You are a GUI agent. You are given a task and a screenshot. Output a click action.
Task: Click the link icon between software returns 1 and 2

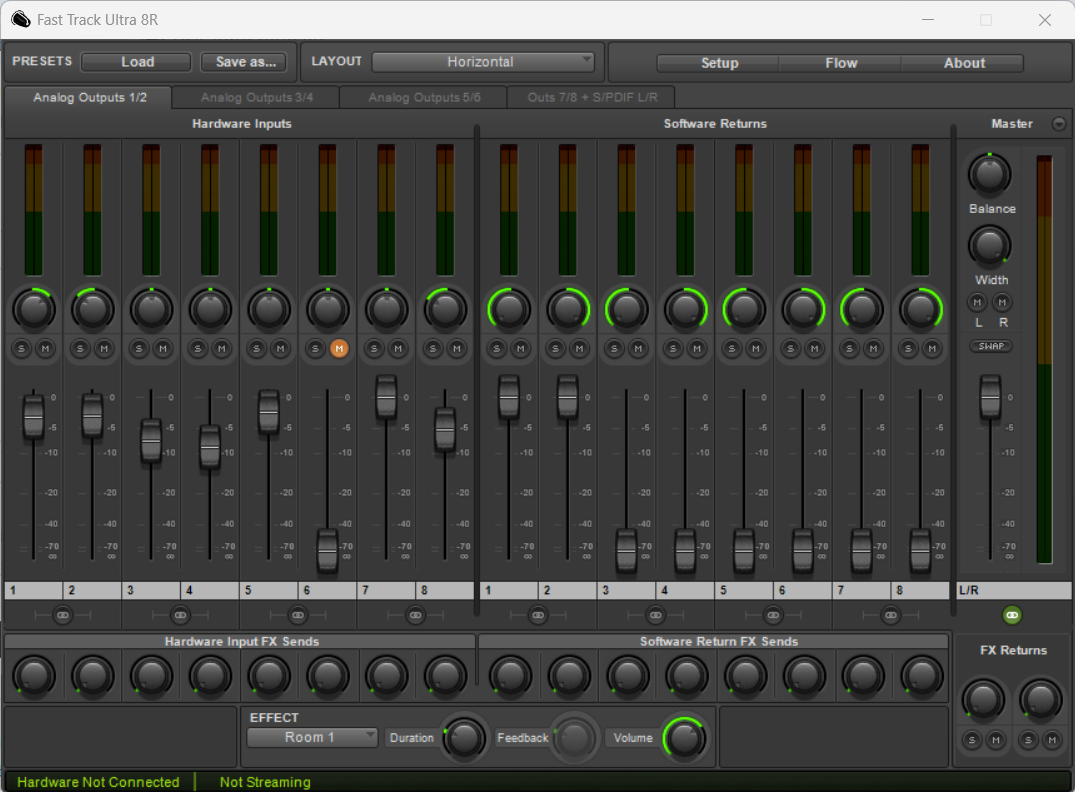(538, 615)
